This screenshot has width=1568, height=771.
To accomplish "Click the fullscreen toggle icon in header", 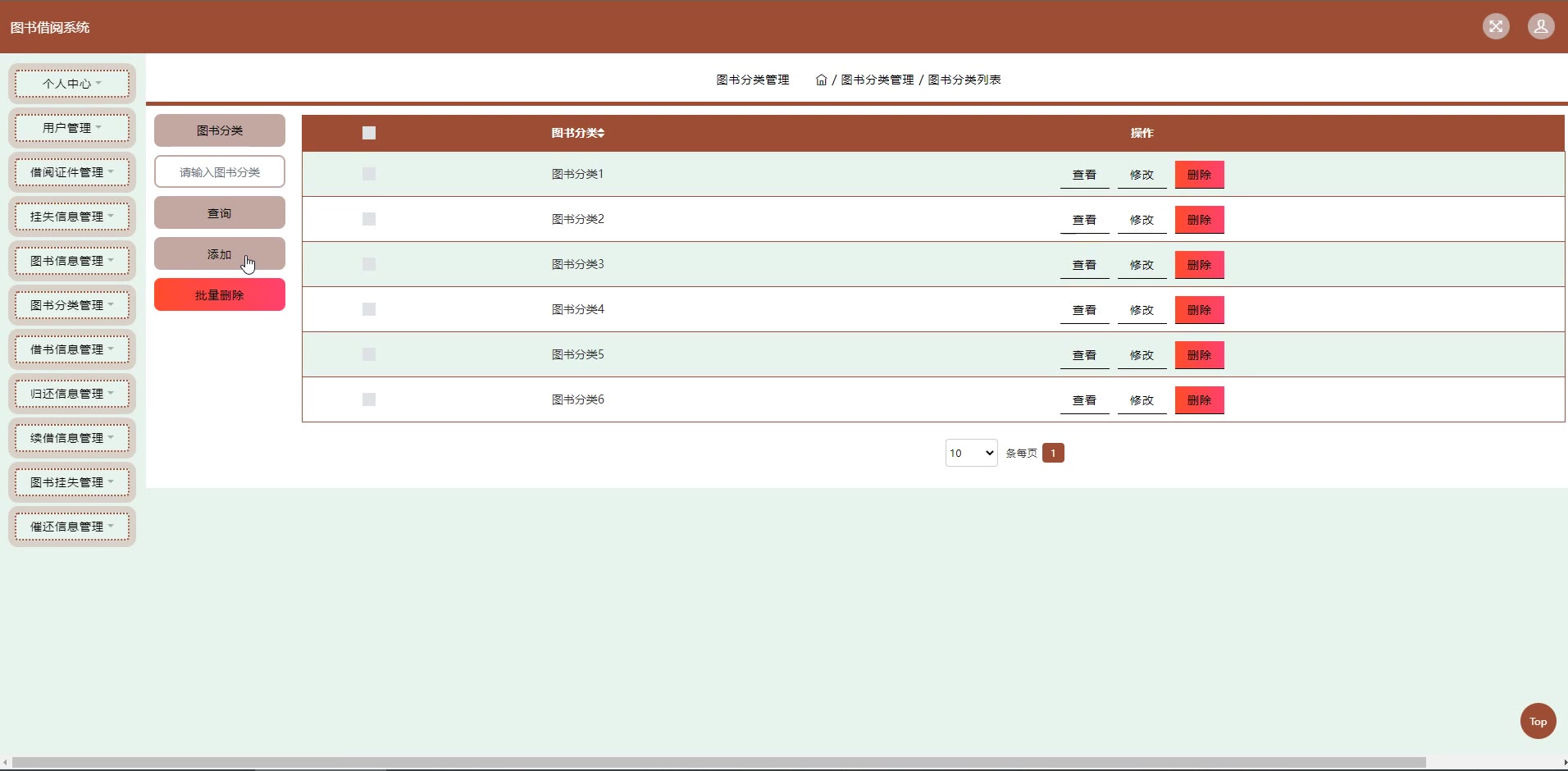I will 1496,26.
